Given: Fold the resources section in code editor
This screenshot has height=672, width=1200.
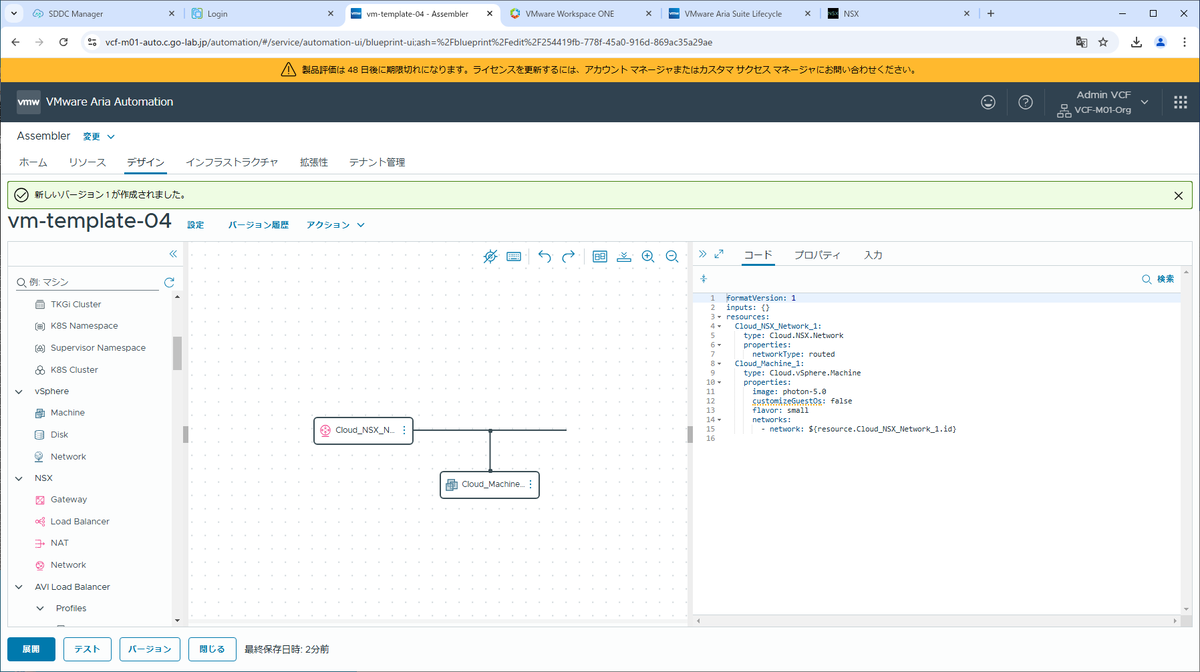Looking at the screenshot, I should point(719,317).
